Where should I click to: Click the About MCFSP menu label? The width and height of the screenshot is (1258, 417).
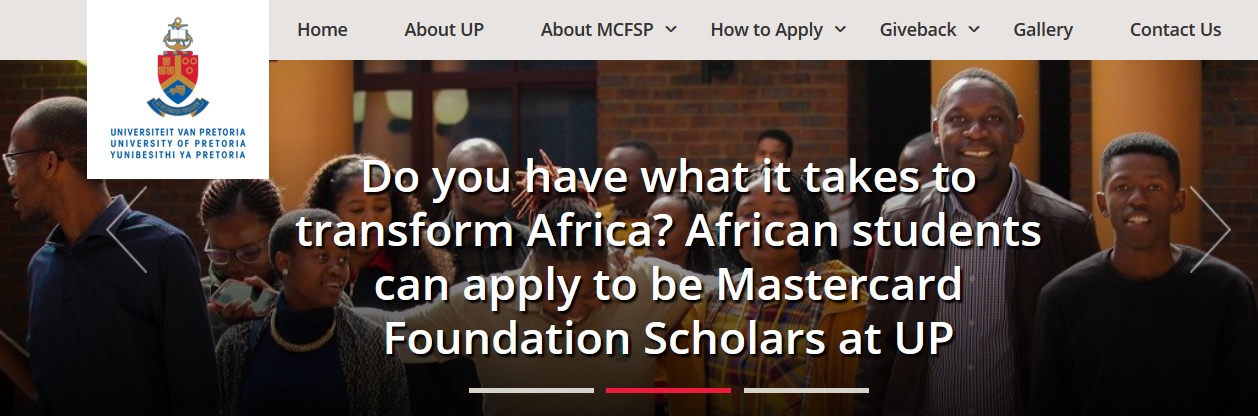pyautogui.click(x=597, y=30)
